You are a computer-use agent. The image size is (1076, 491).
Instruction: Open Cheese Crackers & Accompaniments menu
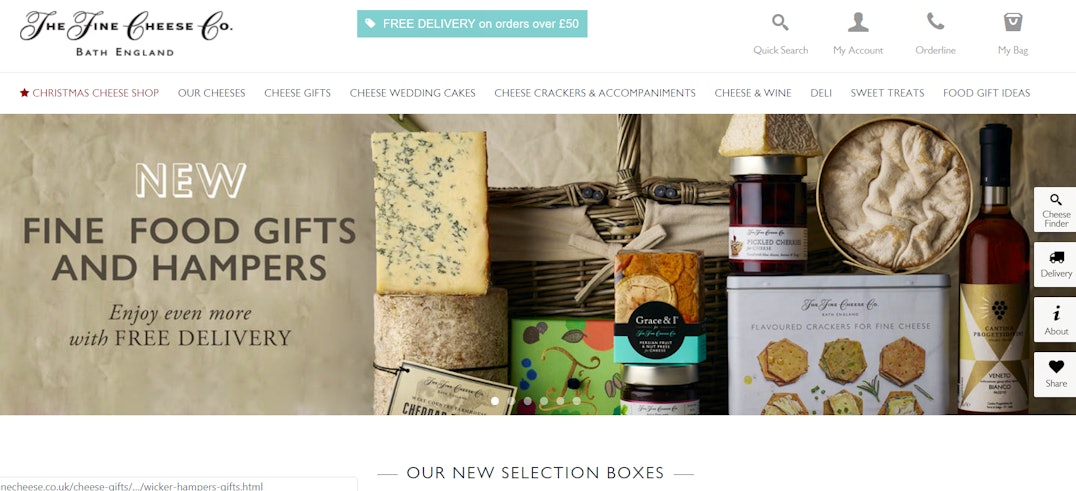click(595, 93)
